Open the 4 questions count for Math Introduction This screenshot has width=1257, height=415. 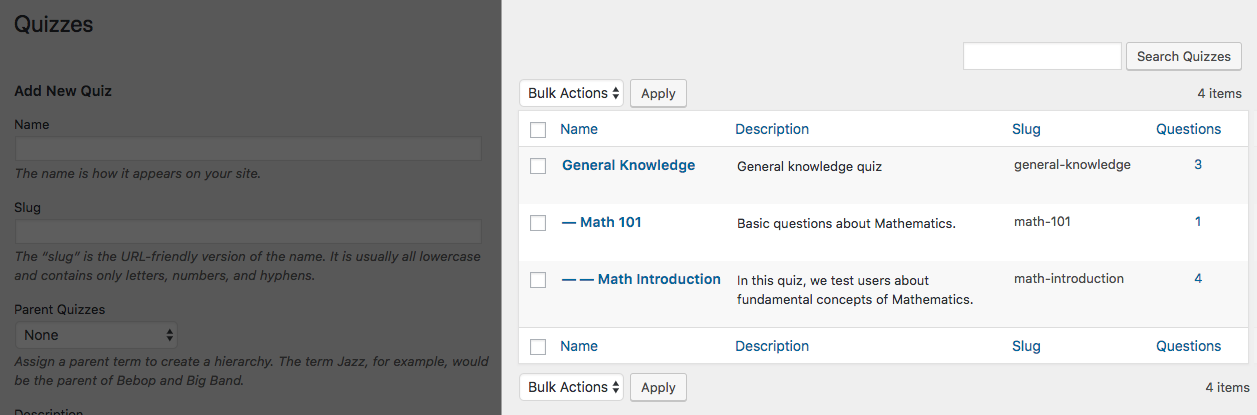(1198, 279)
